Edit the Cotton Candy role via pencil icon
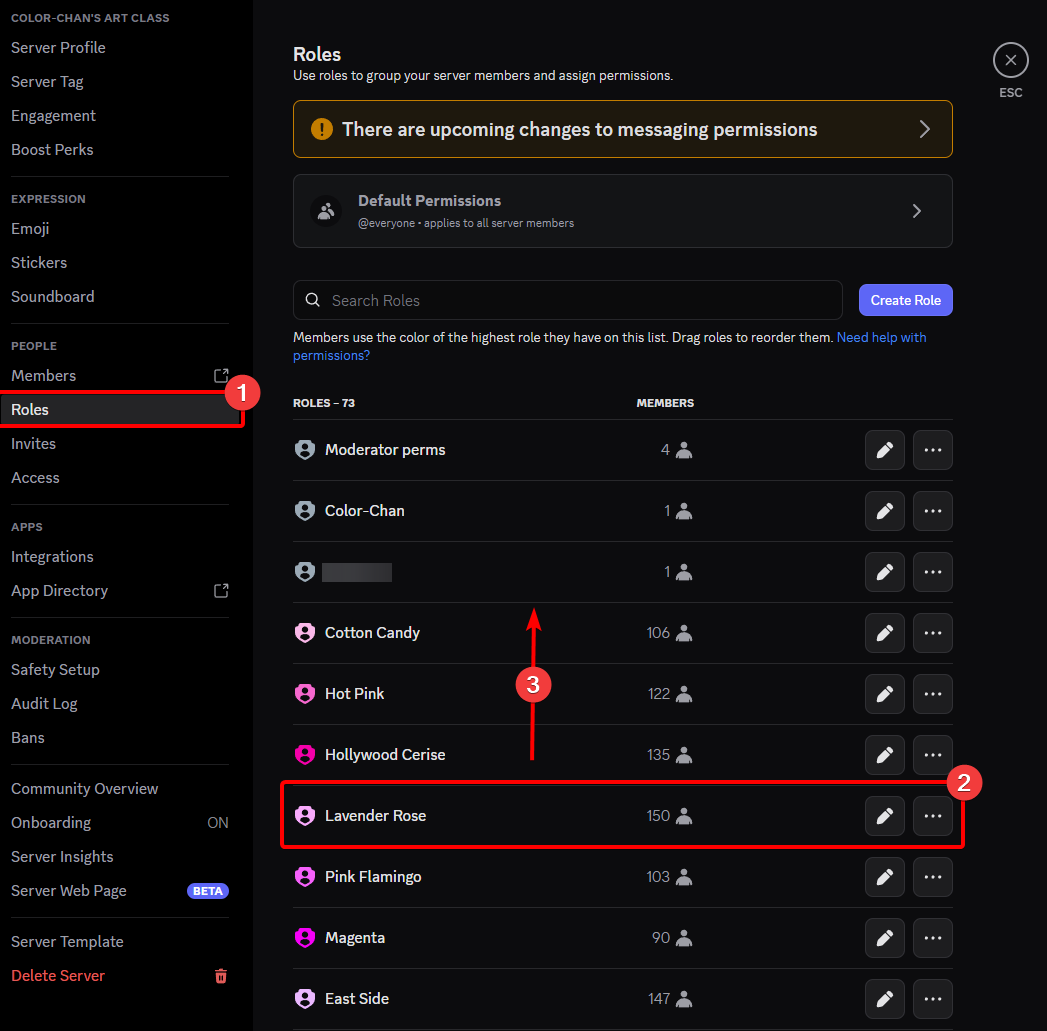Screen dimensions: 1047x1031 click(884, 633)
